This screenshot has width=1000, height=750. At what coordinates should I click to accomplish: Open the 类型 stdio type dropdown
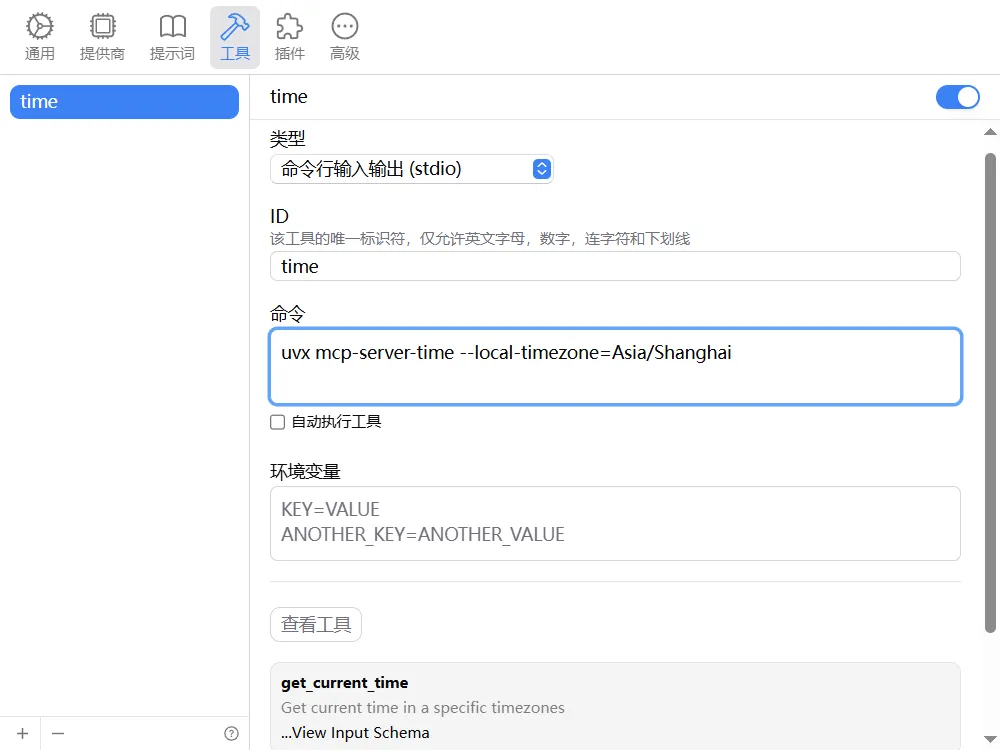(x=411, y=169)
